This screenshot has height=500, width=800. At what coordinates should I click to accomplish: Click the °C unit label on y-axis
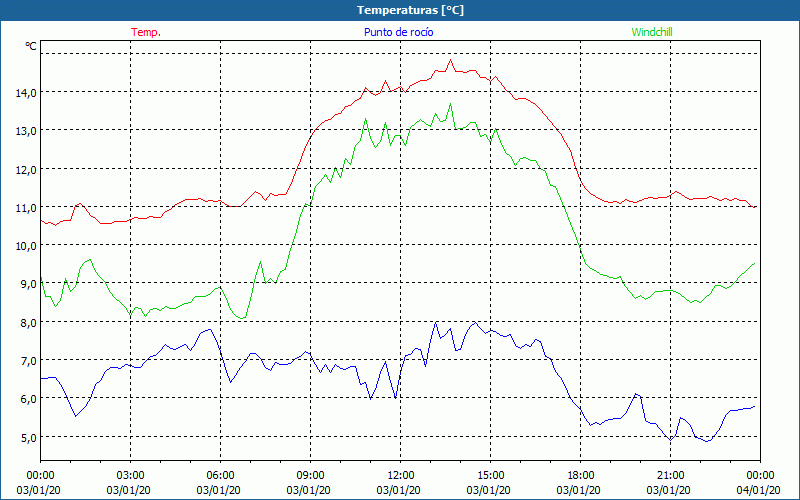click(x=31, y=46)
